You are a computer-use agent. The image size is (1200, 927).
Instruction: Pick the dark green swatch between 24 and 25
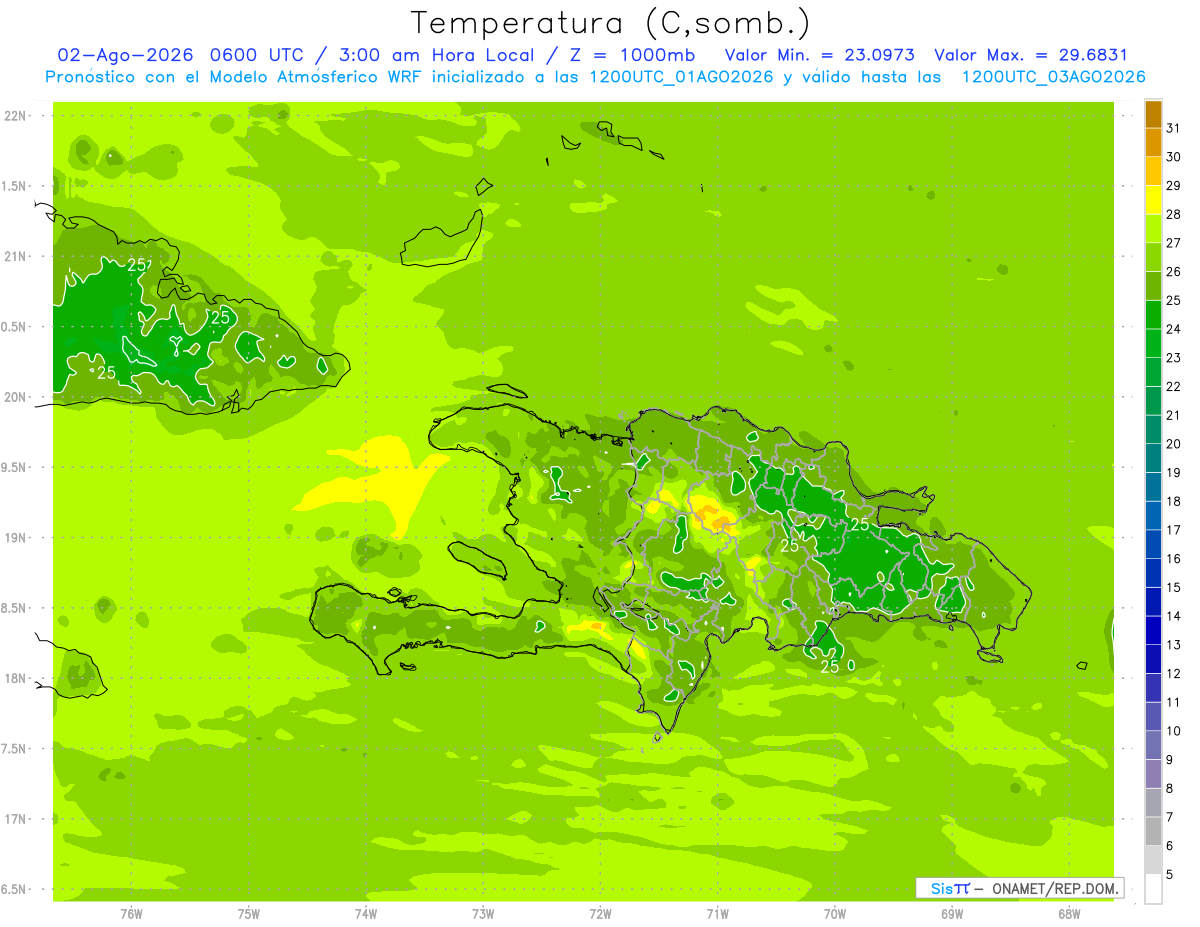[x=1153, y=315]
